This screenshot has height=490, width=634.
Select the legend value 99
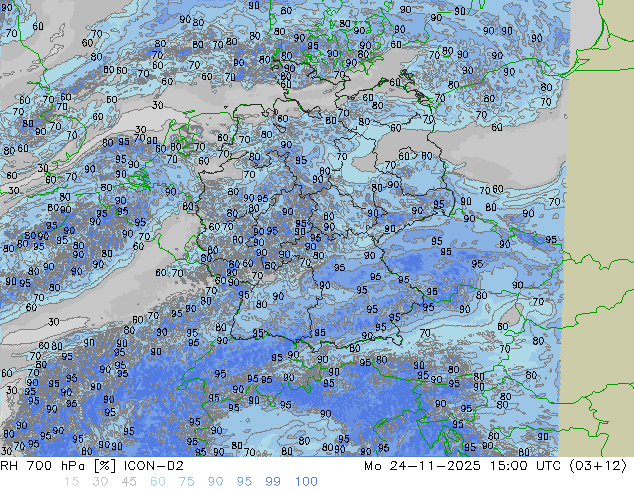pos(273,482)
